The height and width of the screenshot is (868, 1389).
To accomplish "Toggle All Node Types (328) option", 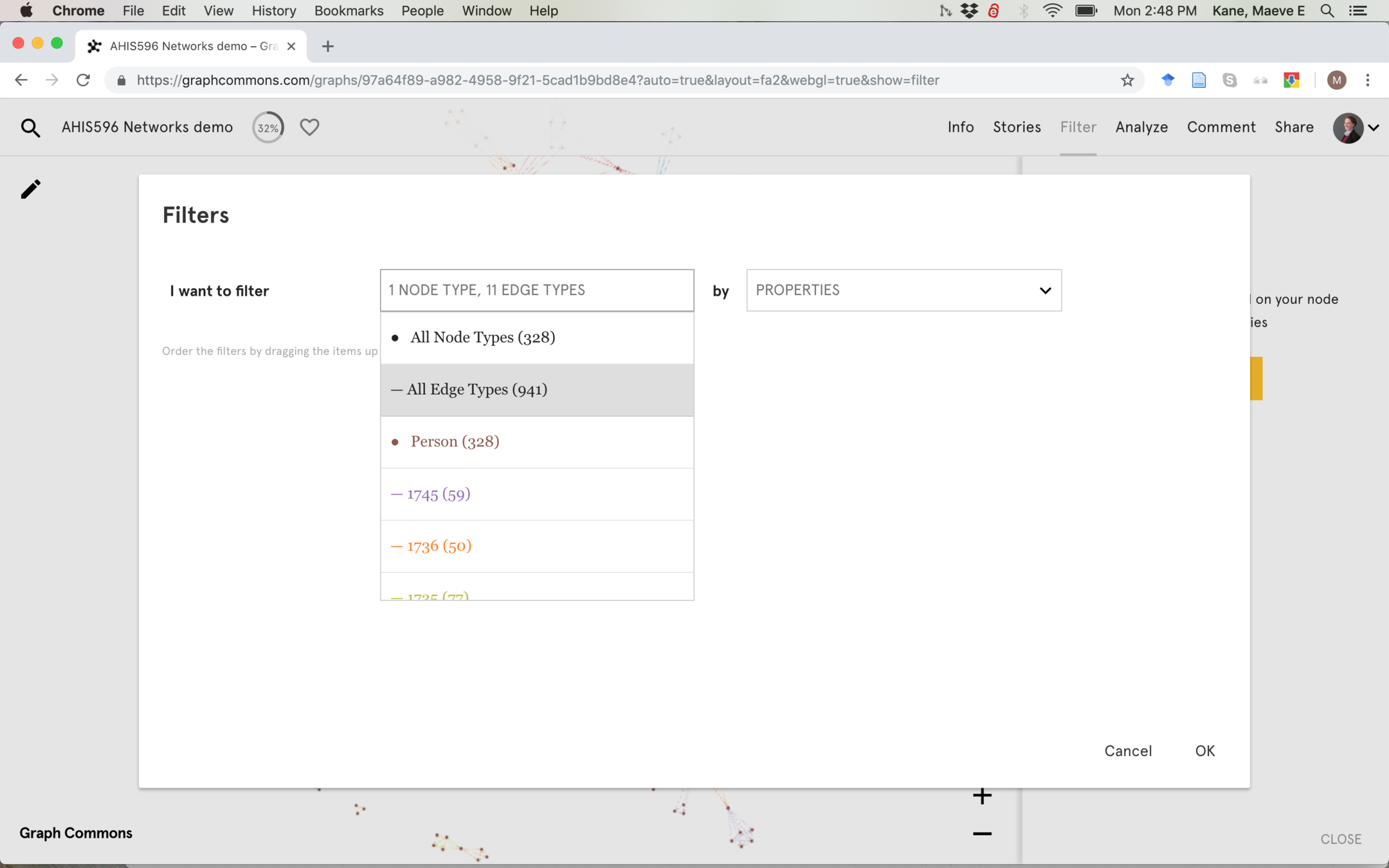I will (482, 338).
